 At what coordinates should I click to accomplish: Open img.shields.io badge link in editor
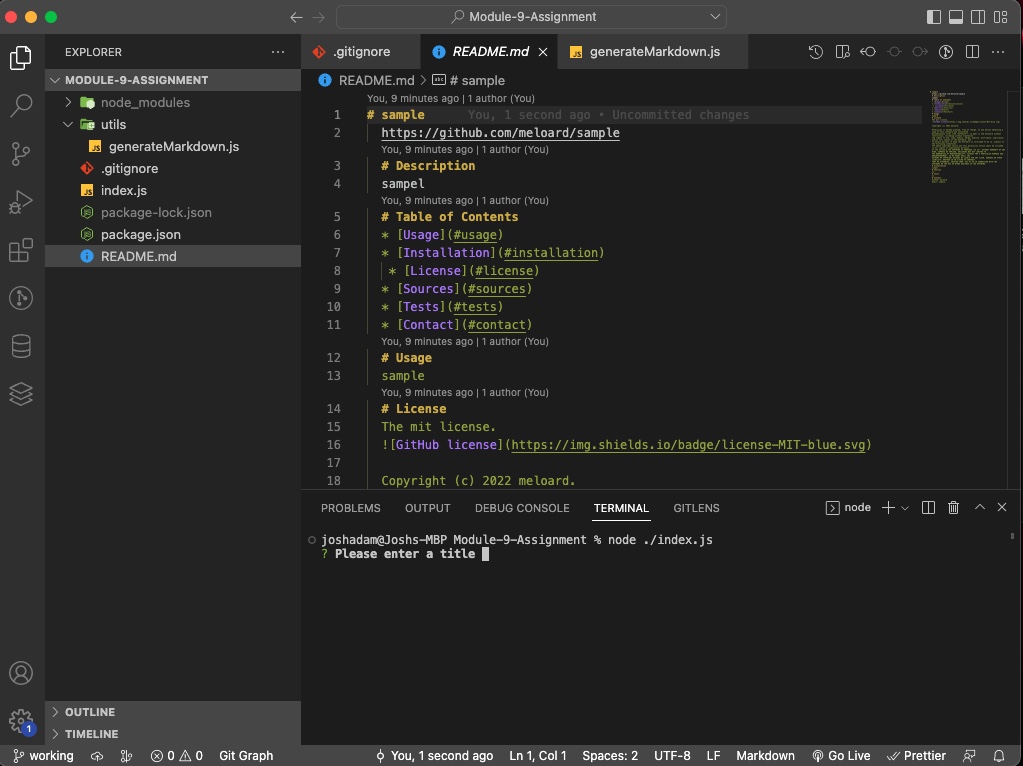click(688, 444)
